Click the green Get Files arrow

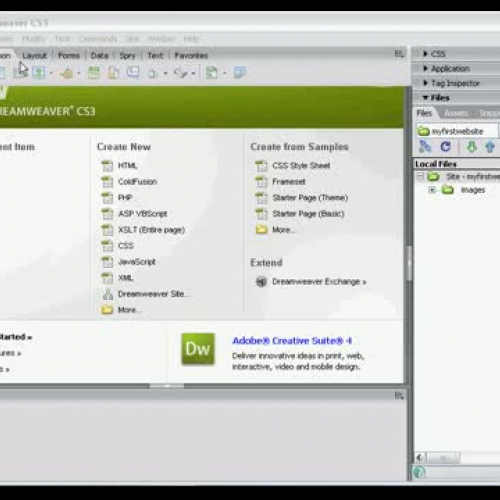tap(471, 147)
